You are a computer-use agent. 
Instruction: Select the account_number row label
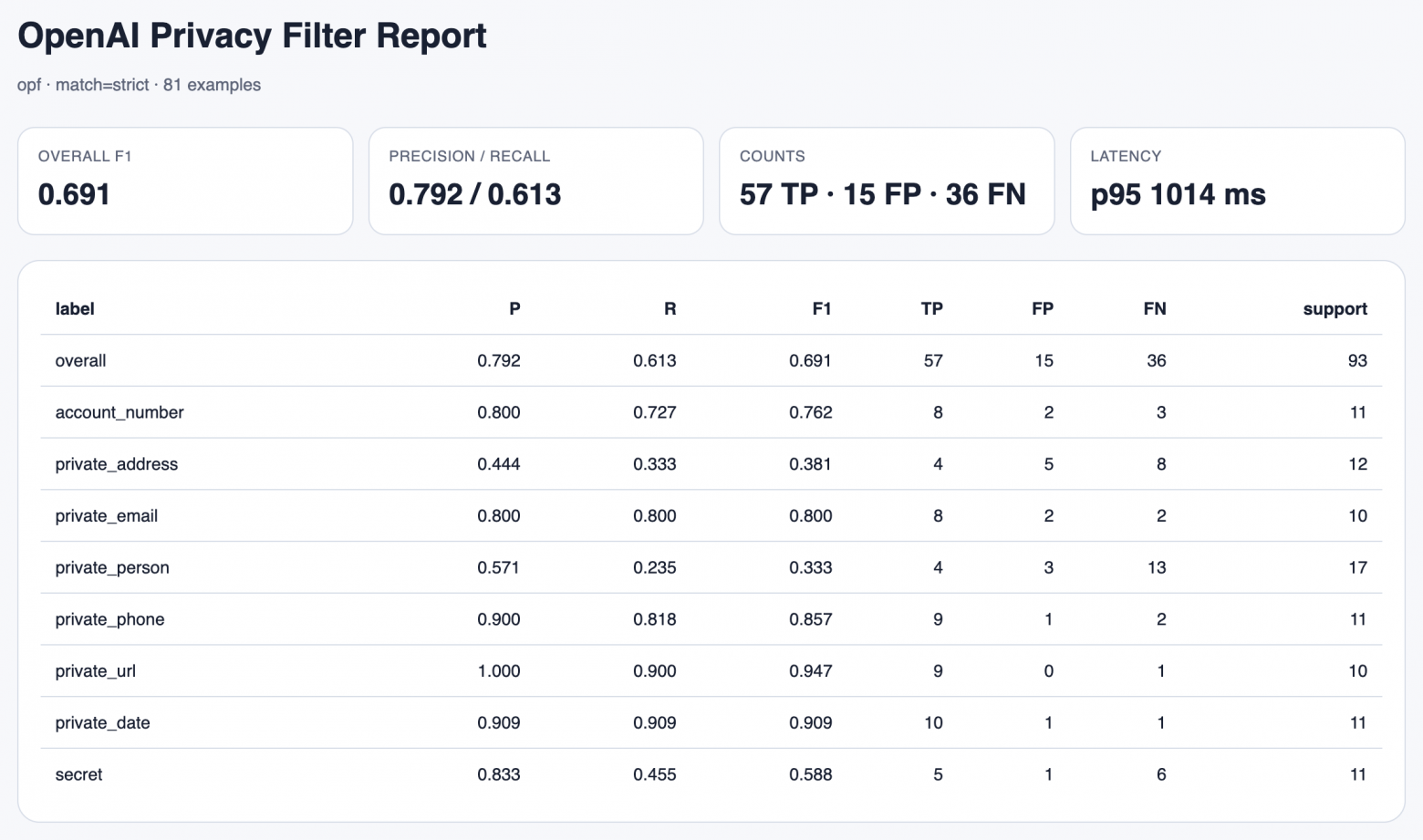(x=119, y=412)
